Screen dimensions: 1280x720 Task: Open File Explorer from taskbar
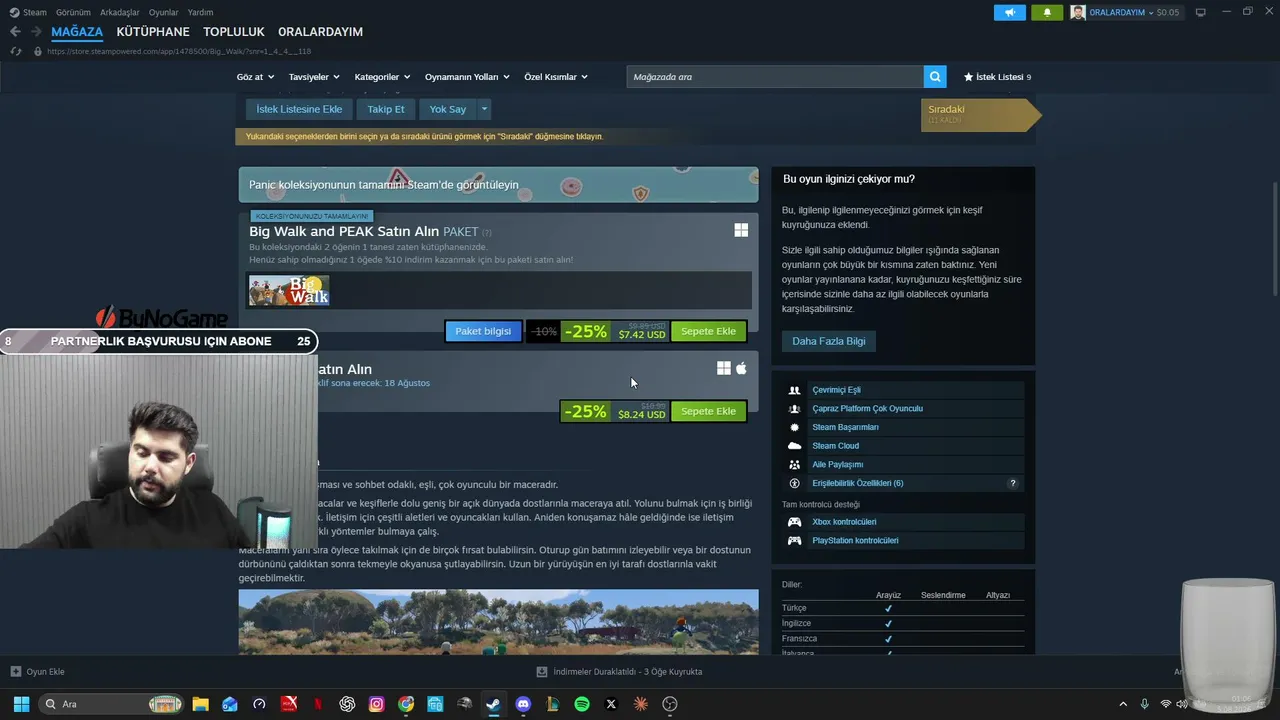[200, 704]
